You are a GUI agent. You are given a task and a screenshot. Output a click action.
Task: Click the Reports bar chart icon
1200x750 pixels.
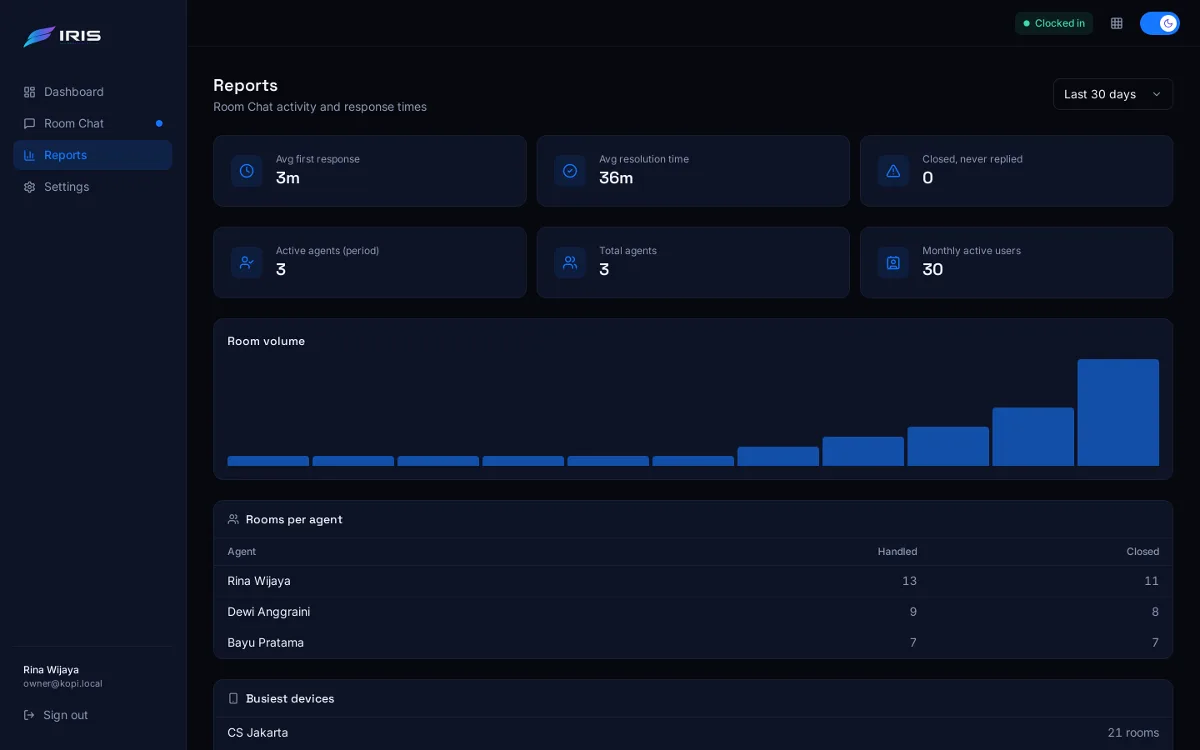(30, 155)
